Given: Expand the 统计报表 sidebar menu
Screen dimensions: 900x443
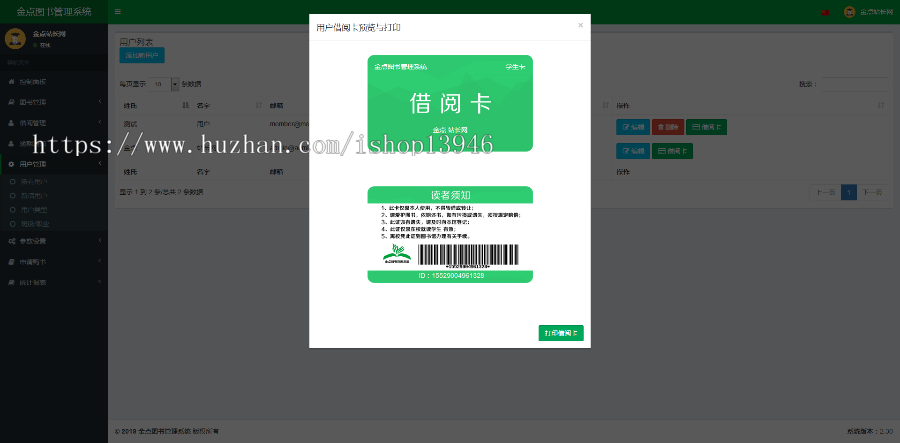Looking at the screenshot, I should [54, 282].
